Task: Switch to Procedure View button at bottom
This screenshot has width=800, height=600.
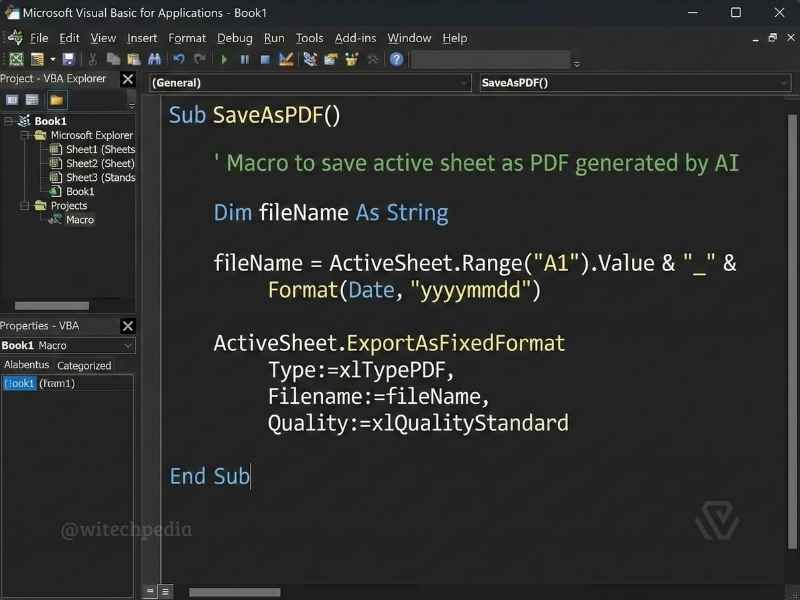Action: pos(150,592)
